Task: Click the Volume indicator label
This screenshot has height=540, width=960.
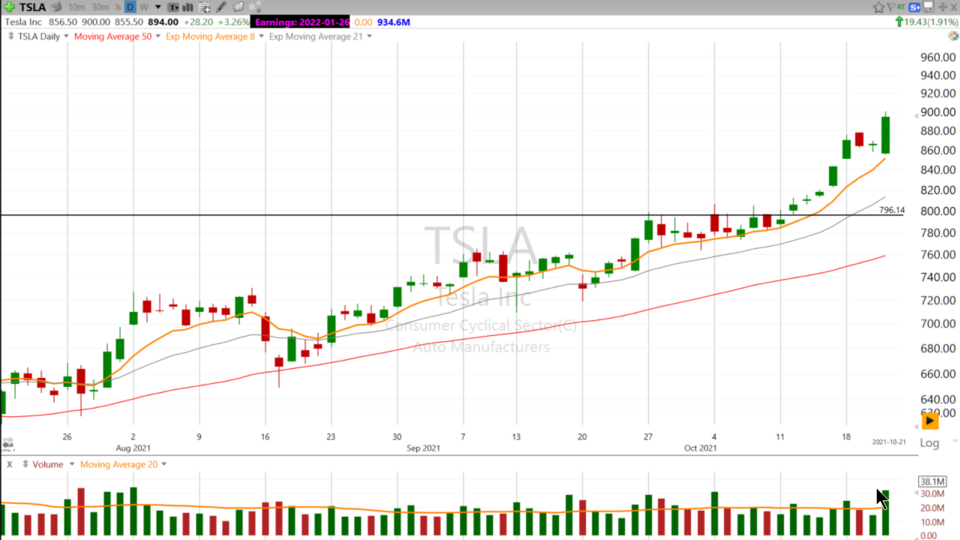Action: pos(48,465)
